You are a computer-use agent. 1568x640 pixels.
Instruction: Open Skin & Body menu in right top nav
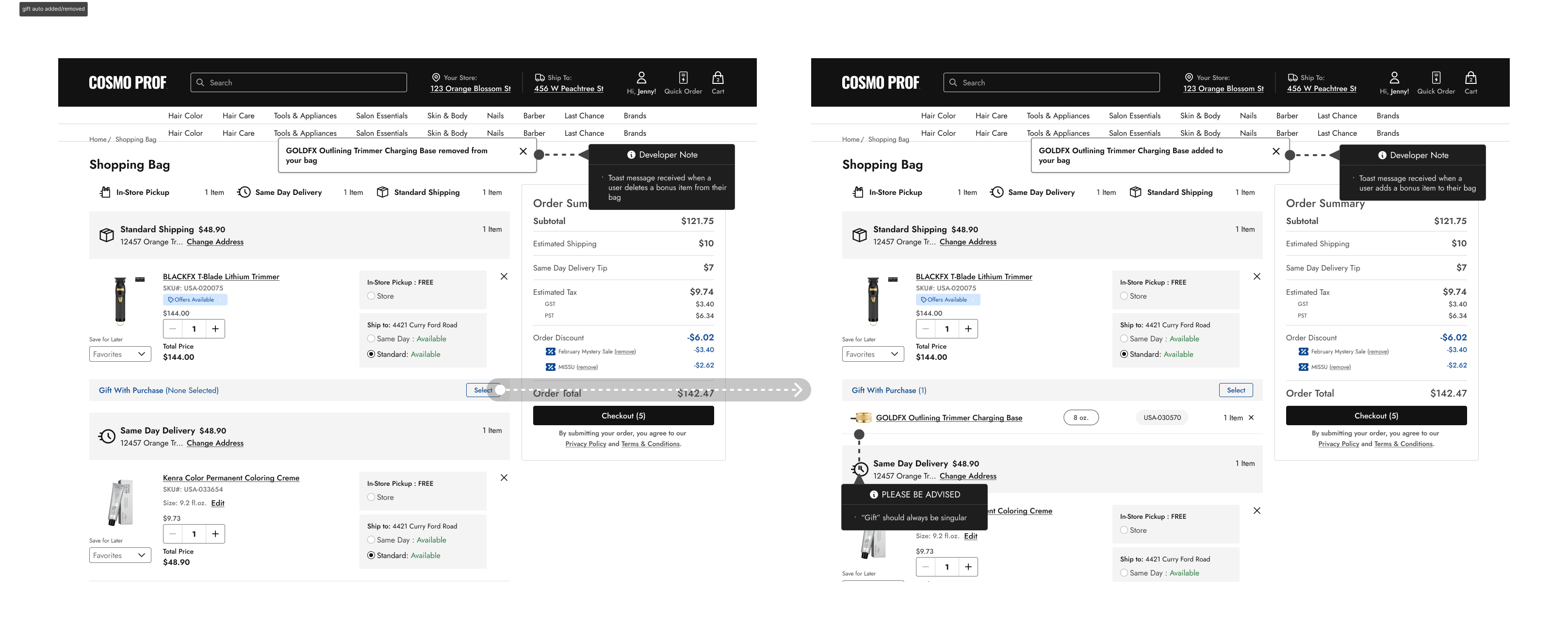click(x=1200, y=115)
